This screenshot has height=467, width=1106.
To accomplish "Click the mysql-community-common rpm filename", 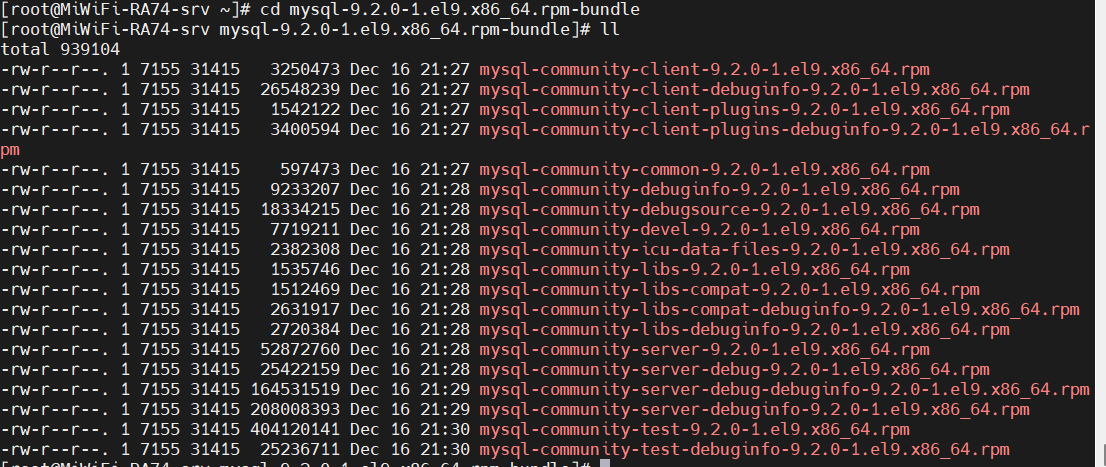I will (704, 170).
